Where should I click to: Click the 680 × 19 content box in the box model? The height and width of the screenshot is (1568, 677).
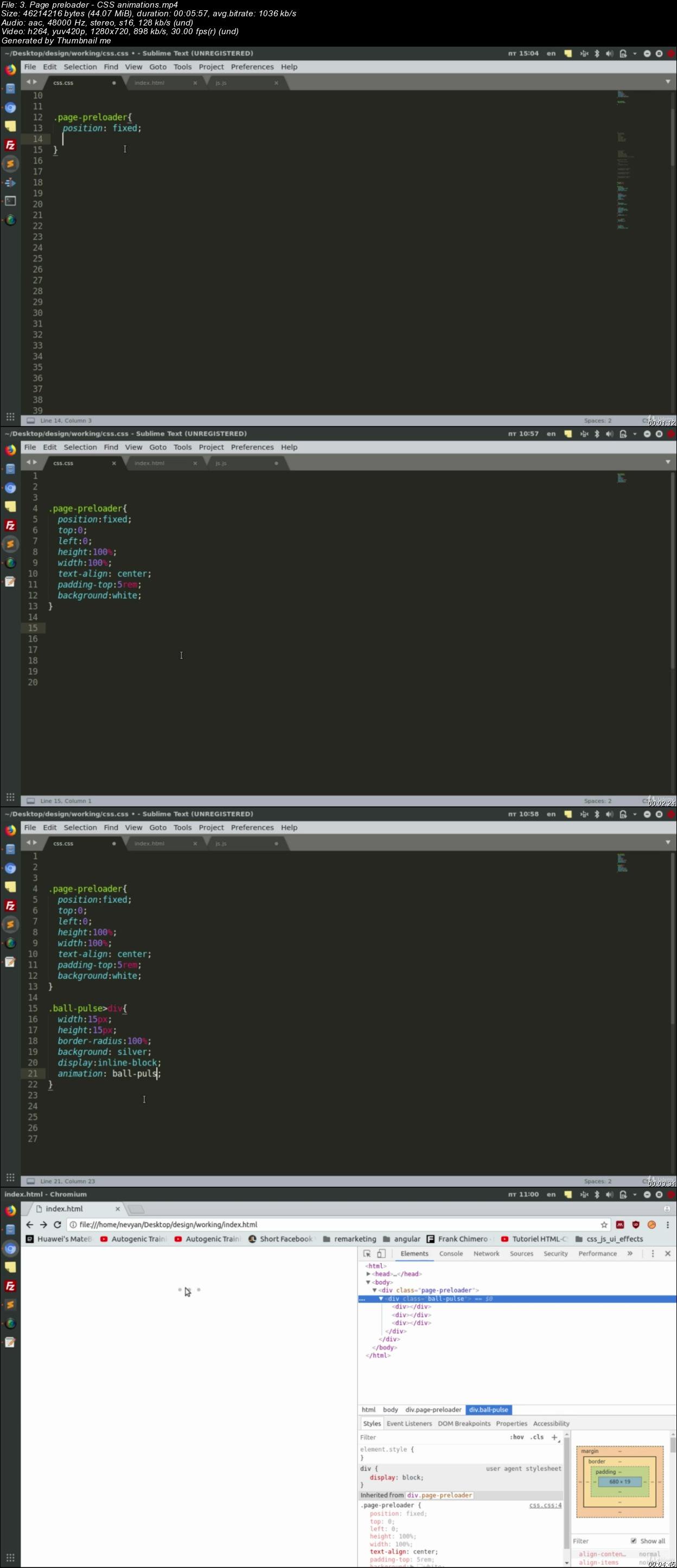(x=620, y=1481)
